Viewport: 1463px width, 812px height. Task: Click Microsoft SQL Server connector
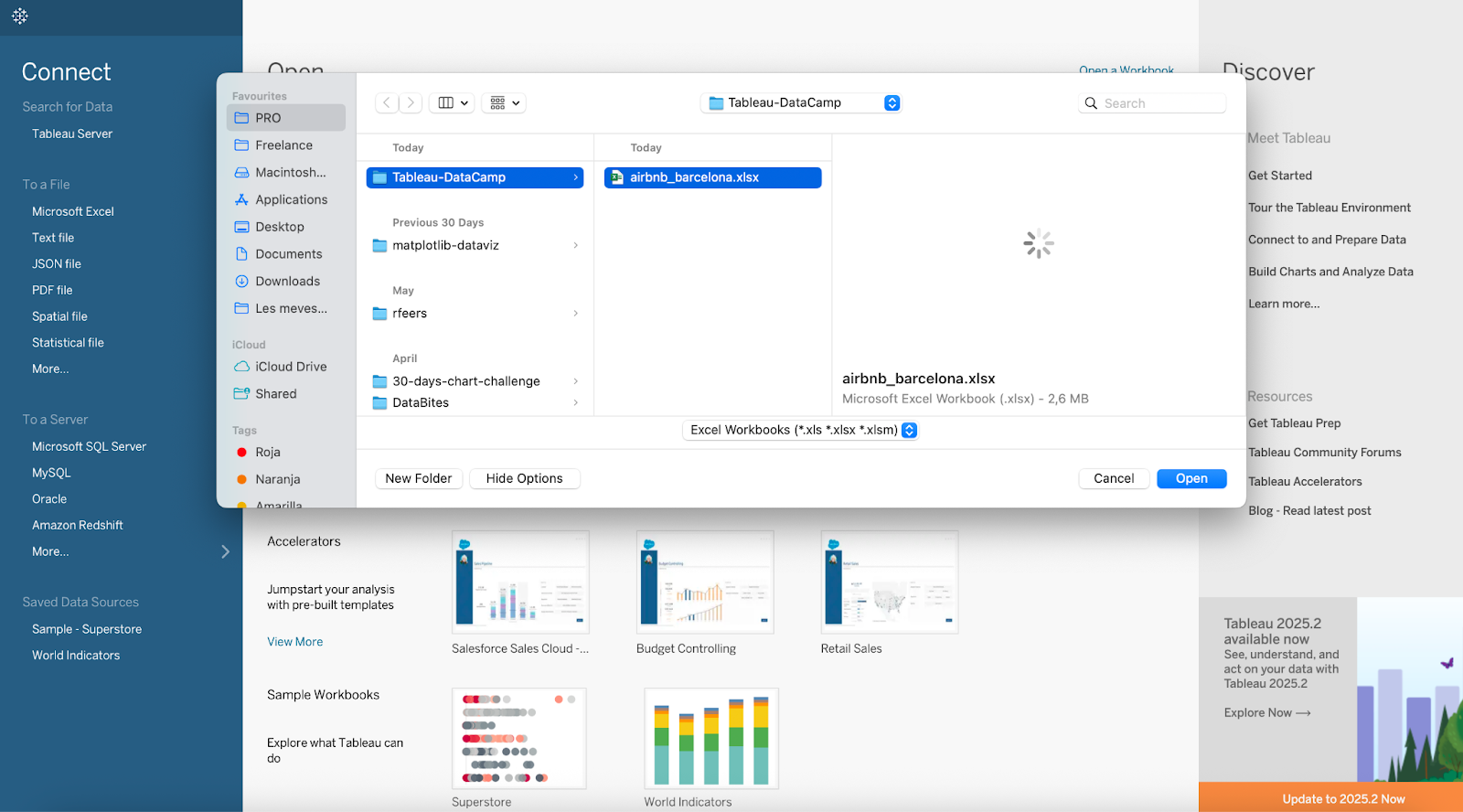89,447
